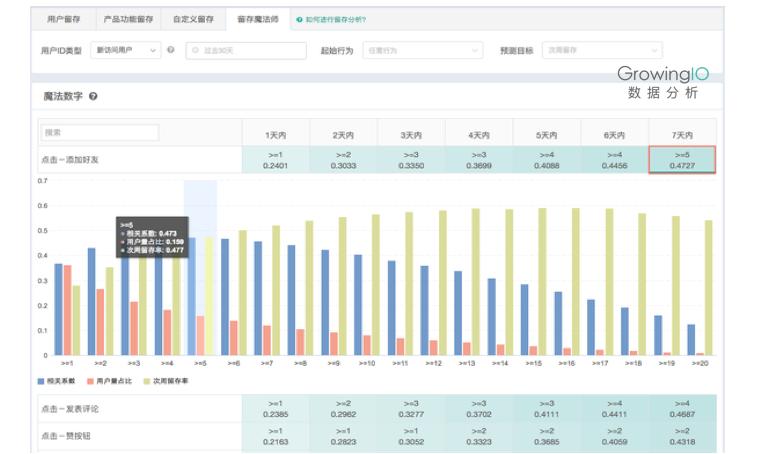Click the 搜索 search input field

pos(99,132)
